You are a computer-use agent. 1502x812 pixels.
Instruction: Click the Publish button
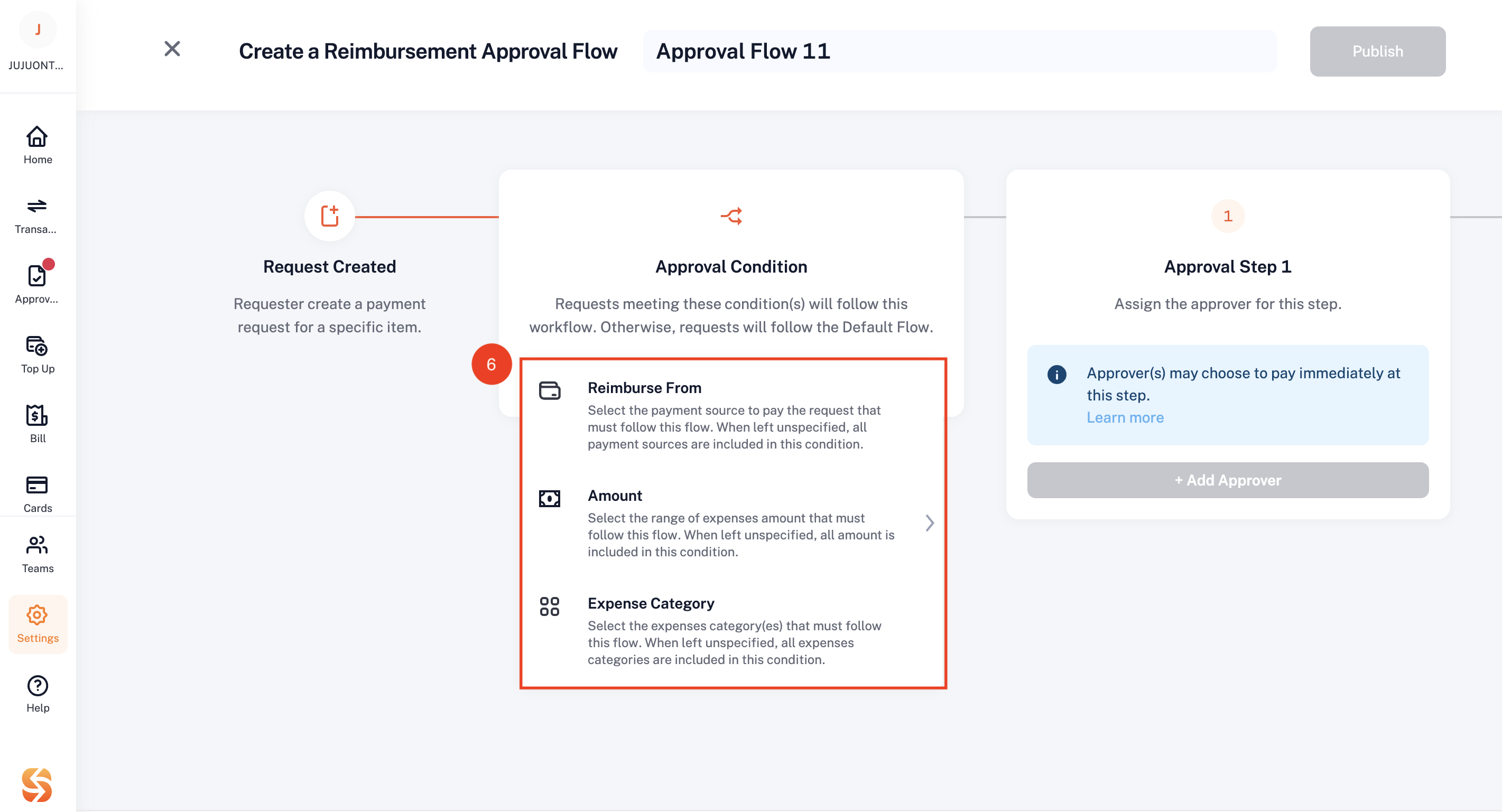[1377, 51]
